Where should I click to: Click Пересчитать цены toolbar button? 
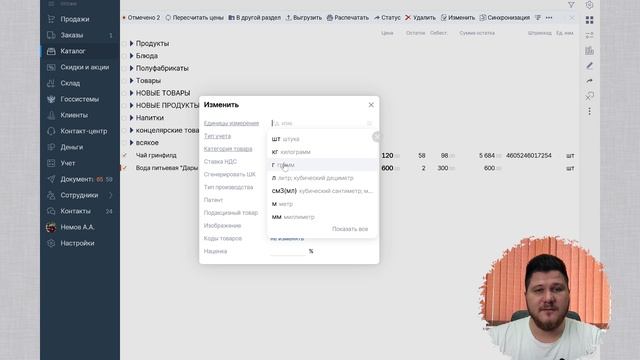coord(195,18)
